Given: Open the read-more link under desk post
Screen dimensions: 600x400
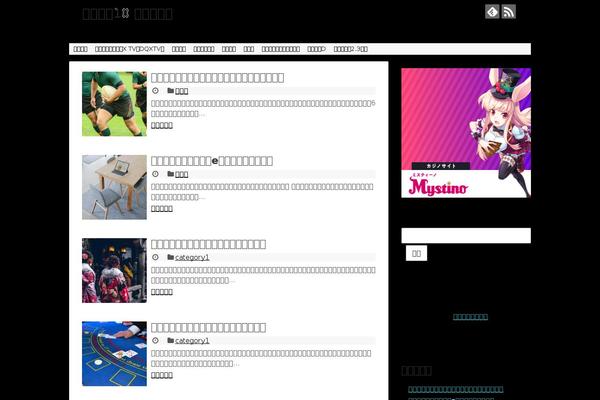Looking at the screenshot, I should [x=162, y=209].
